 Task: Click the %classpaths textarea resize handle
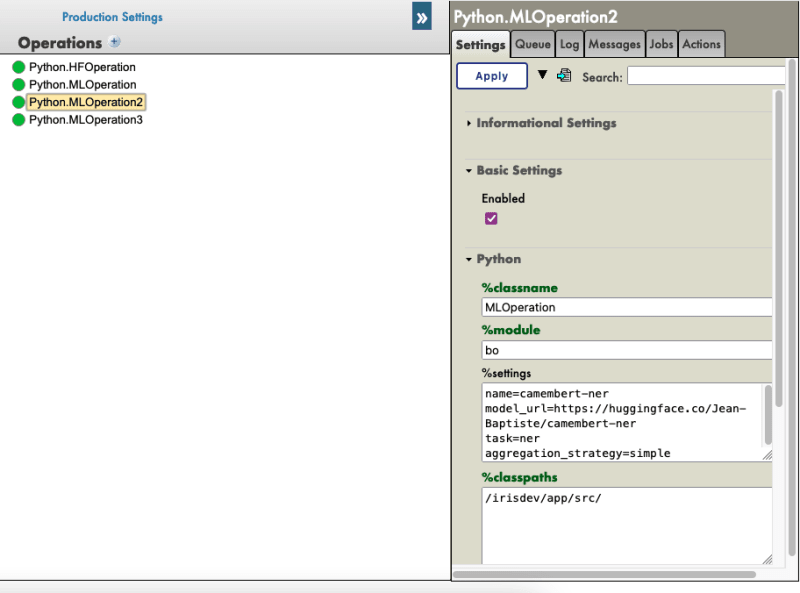tap(767, 559)
